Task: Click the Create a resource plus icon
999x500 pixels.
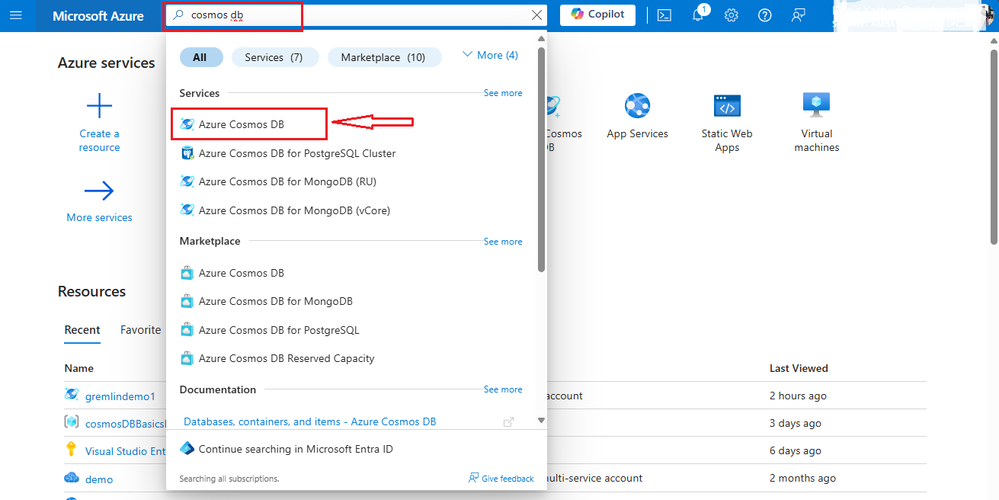Action: click(99, 106)
